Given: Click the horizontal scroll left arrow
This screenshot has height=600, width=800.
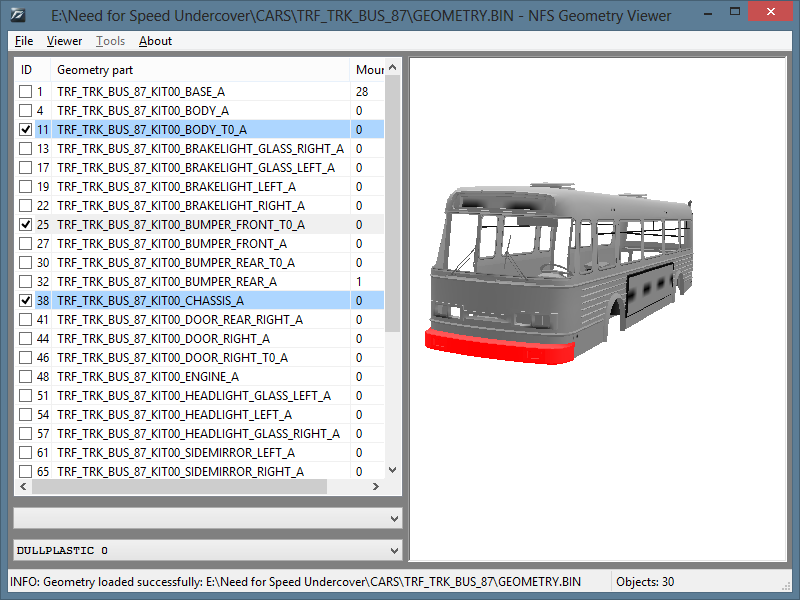Looking at the screenshot, I should pyautogui.click(x=23, y=487).
